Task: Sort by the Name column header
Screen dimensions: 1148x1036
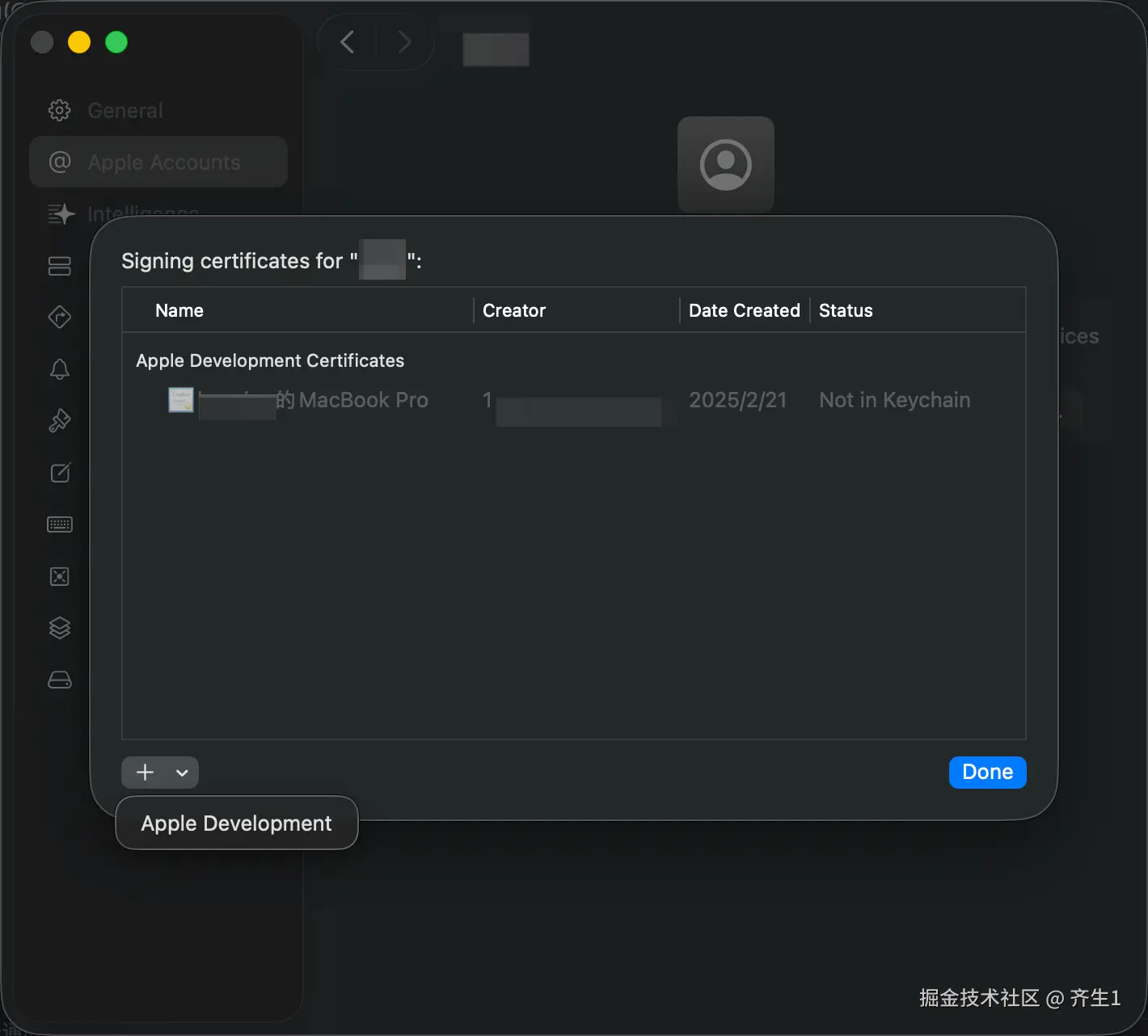Action: coord(179,310)
